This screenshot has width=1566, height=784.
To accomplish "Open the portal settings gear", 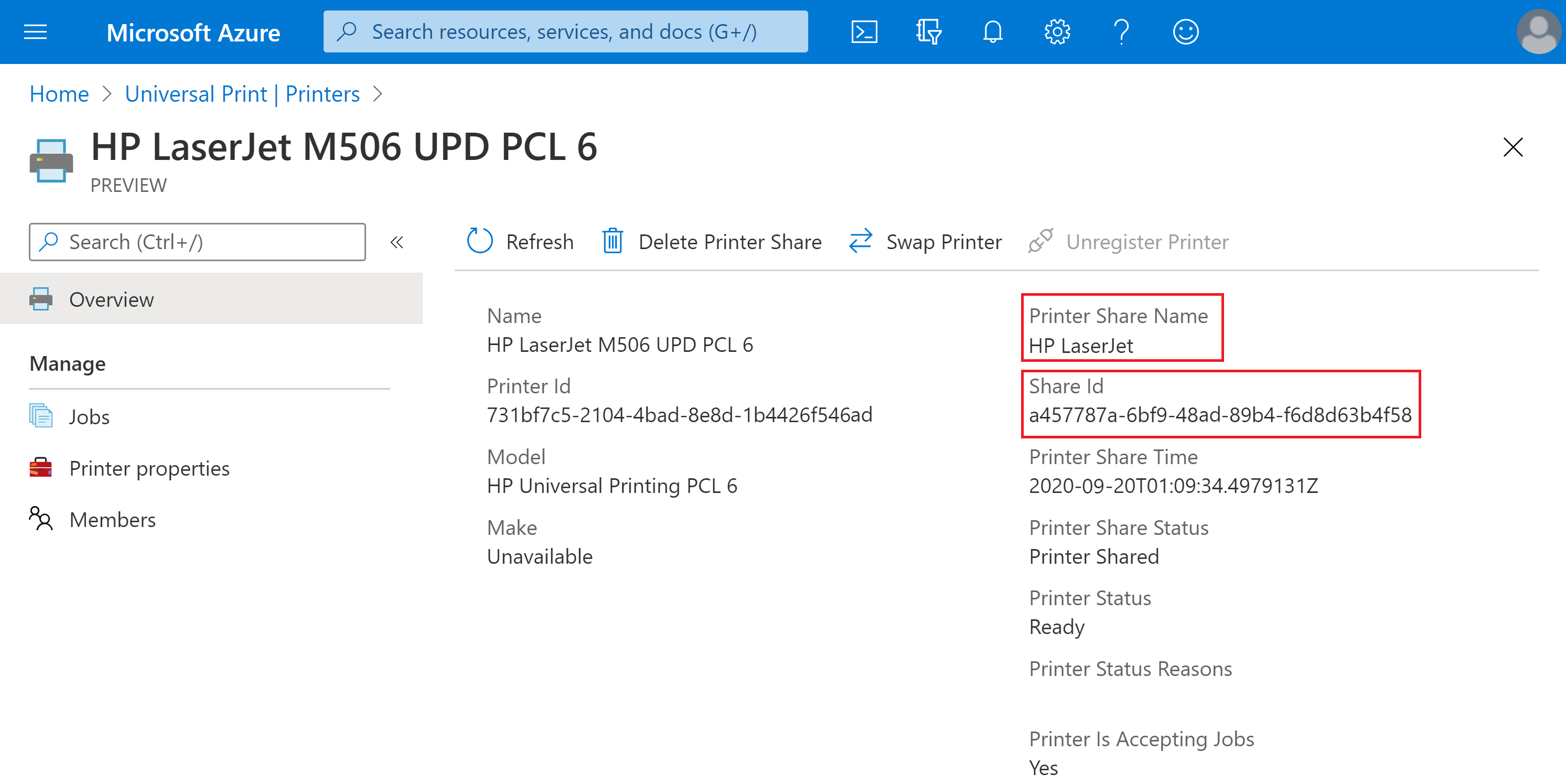I will [x=1057, y=31].
